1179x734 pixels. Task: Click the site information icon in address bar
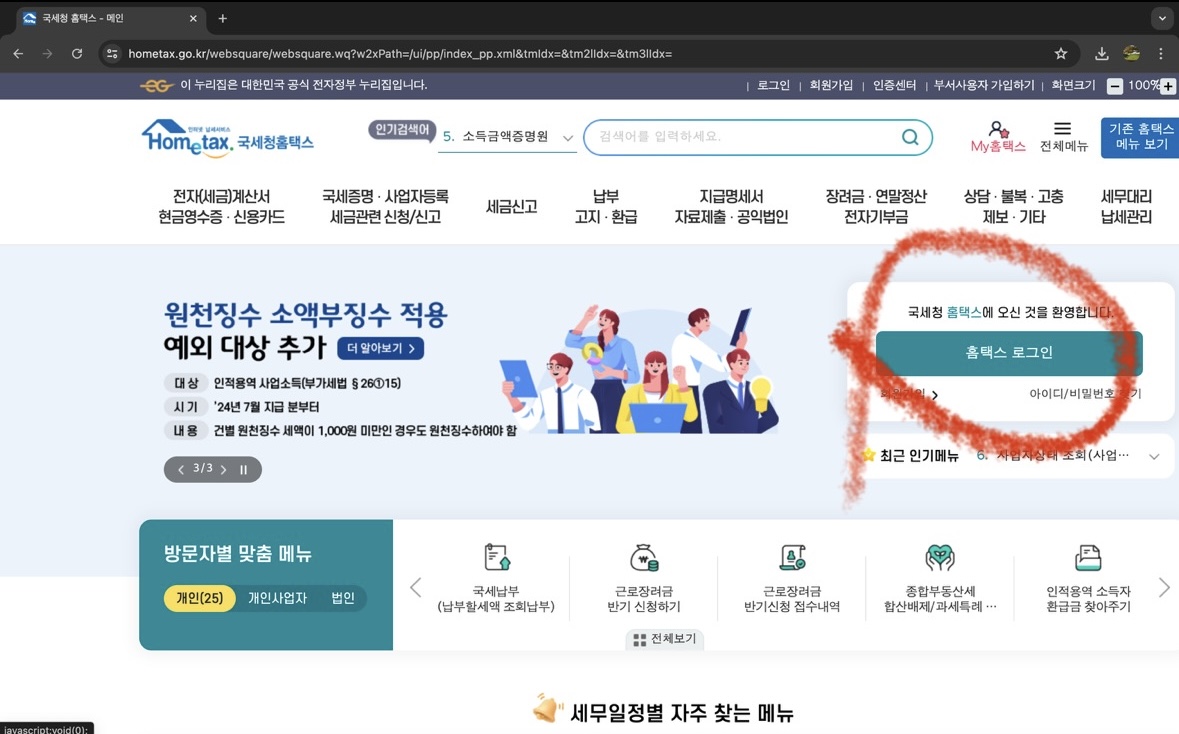point(112,53)
